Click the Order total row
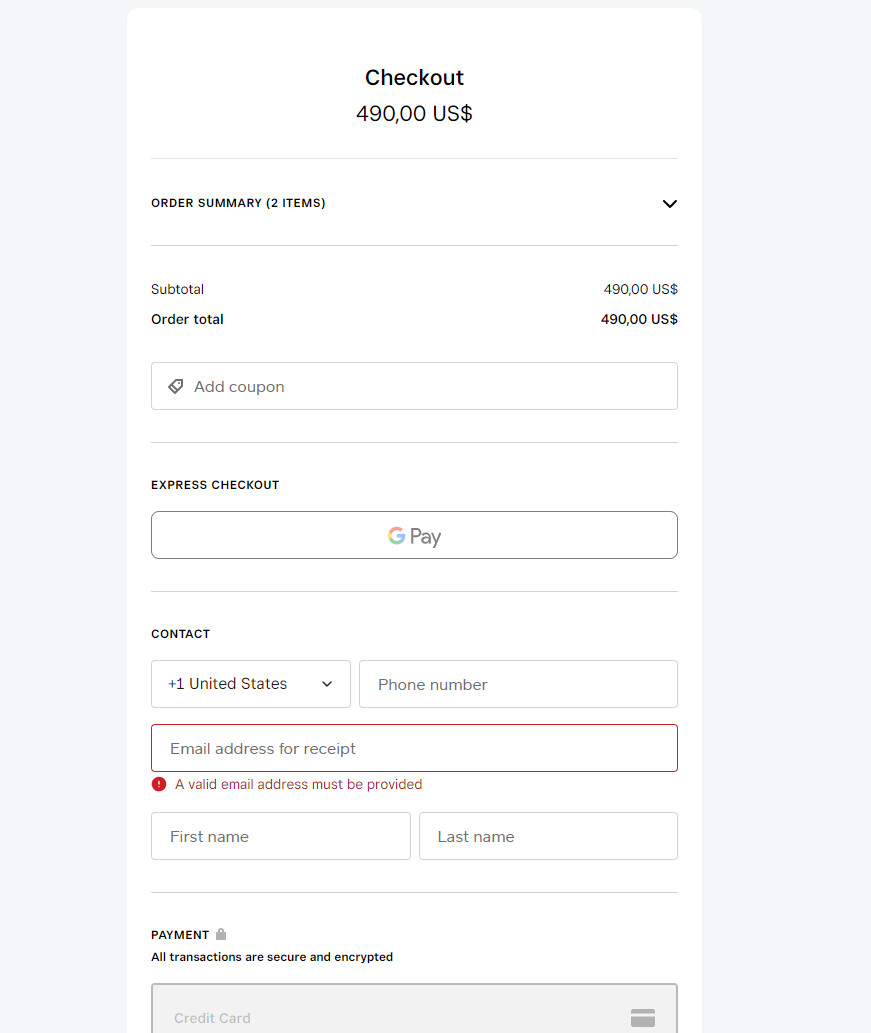871x1033 pixels. [414, 319]
